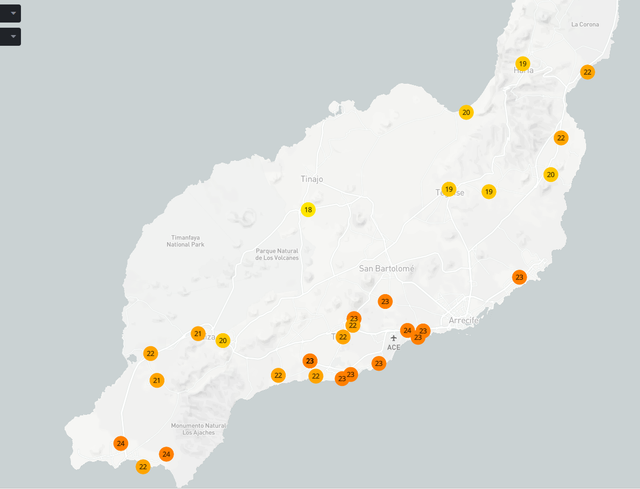The image size is (640, 489).
Task: Open the upper dark dropdown arrow
Action: point(13,13)
